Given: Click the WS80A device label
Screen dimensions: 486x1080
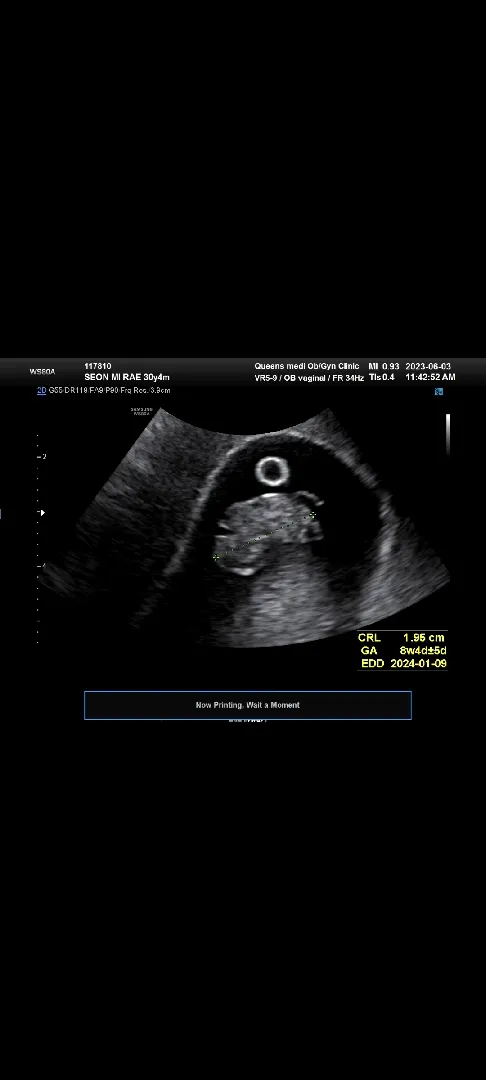Looking at the screenshot, I should [42, 372].
